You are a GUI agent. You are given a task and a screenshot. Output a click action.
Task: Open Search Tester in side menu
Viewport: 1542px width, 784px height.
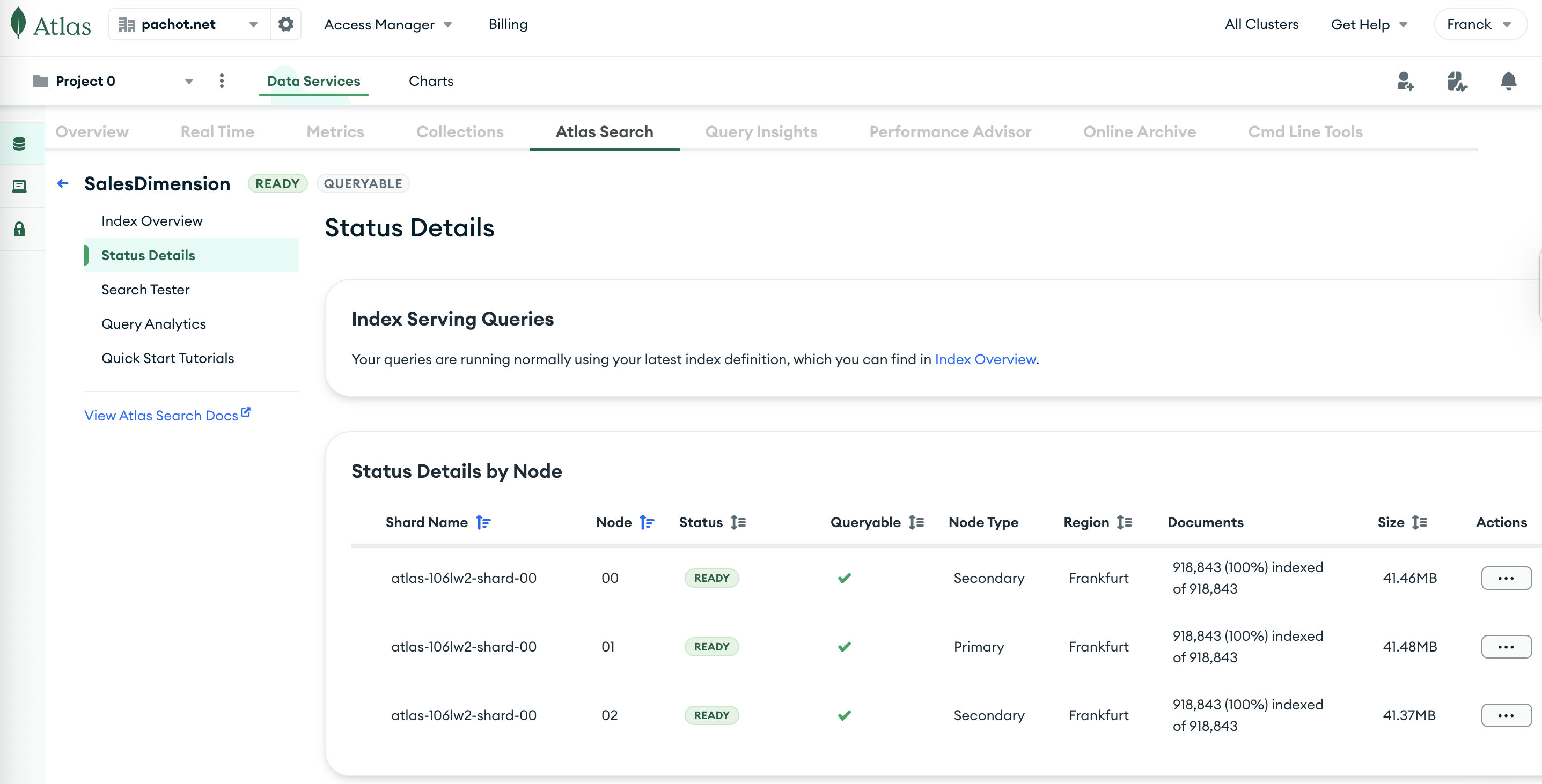coord(145,290)
